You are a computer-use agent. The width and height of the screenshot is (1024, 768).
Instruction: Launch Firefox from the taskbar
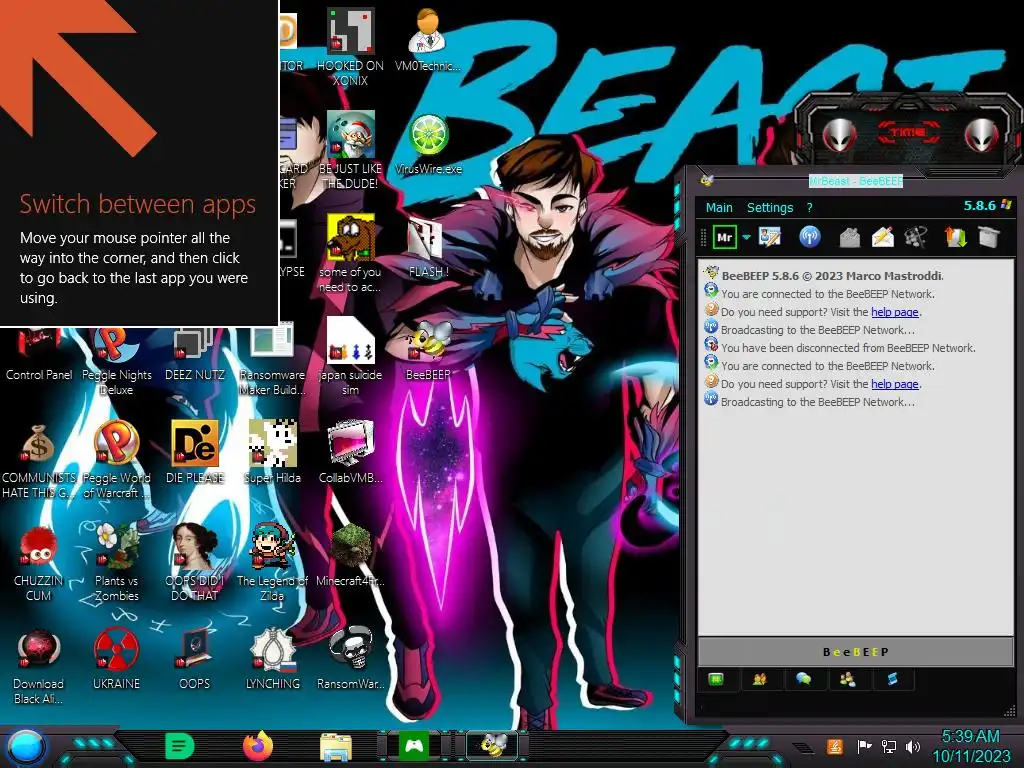point(257,746)
